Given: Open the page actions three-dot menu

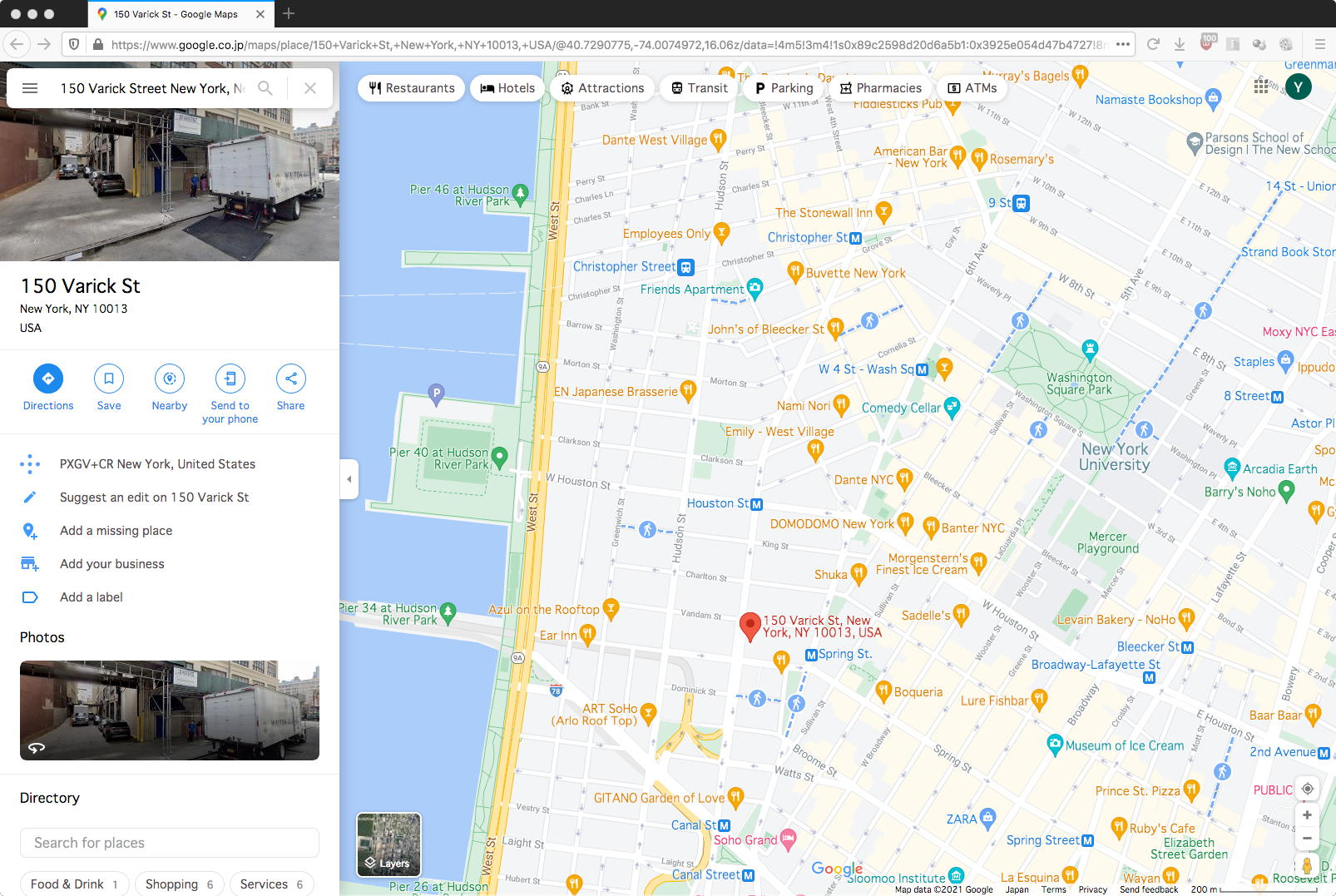Looking at the screenshot, I should (1123, 44).
